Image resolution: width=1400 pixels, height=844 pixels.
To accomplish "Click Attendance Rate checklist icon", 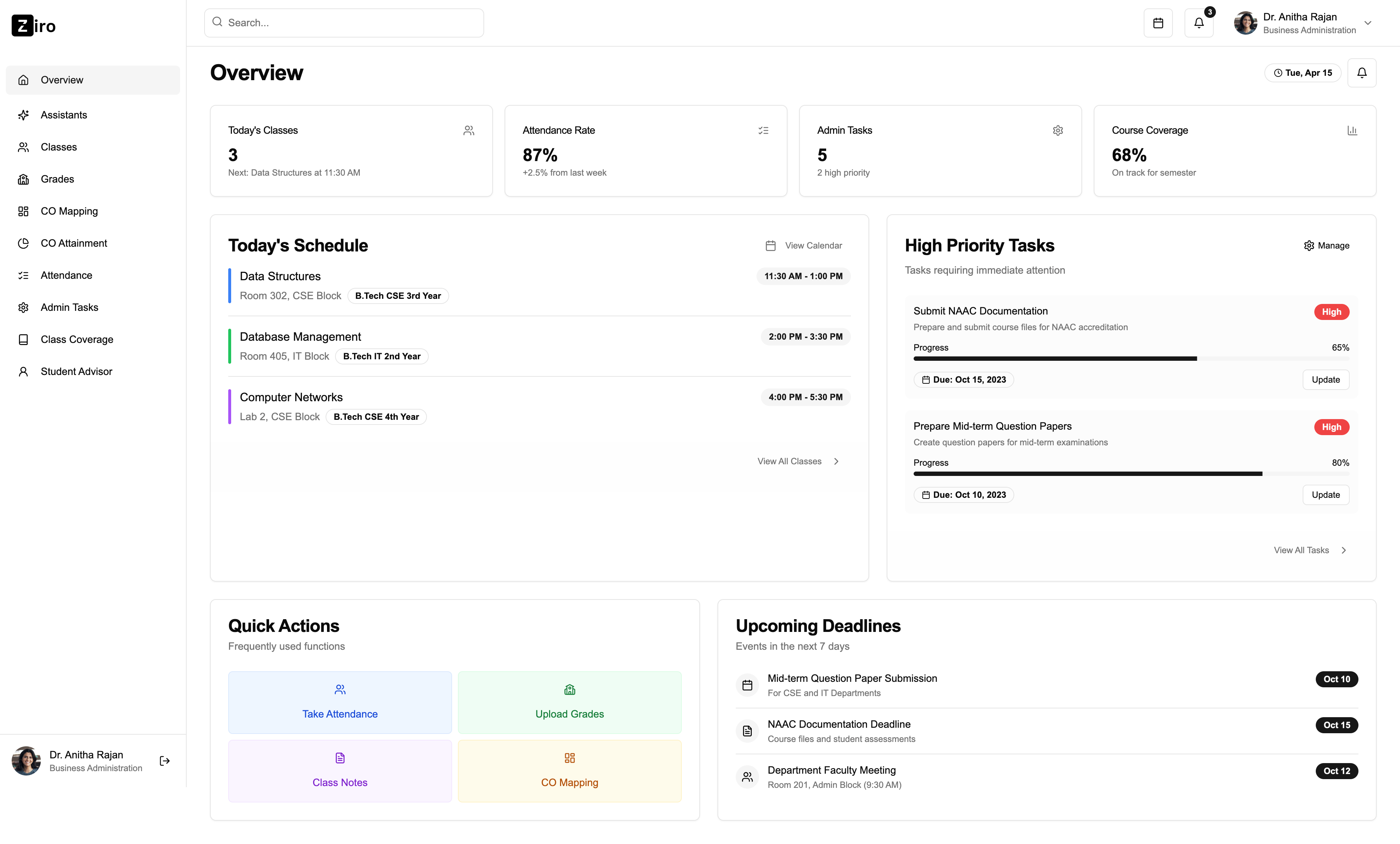I will 763,130.
